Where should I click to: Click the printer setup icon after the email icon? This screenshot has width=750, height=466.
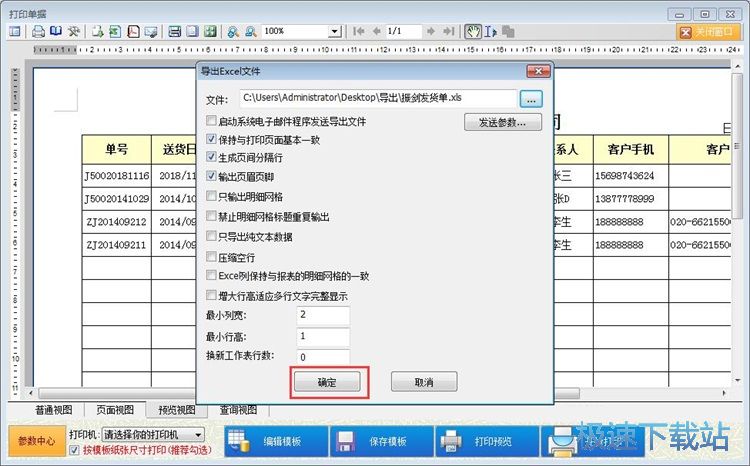coord(175,32)
